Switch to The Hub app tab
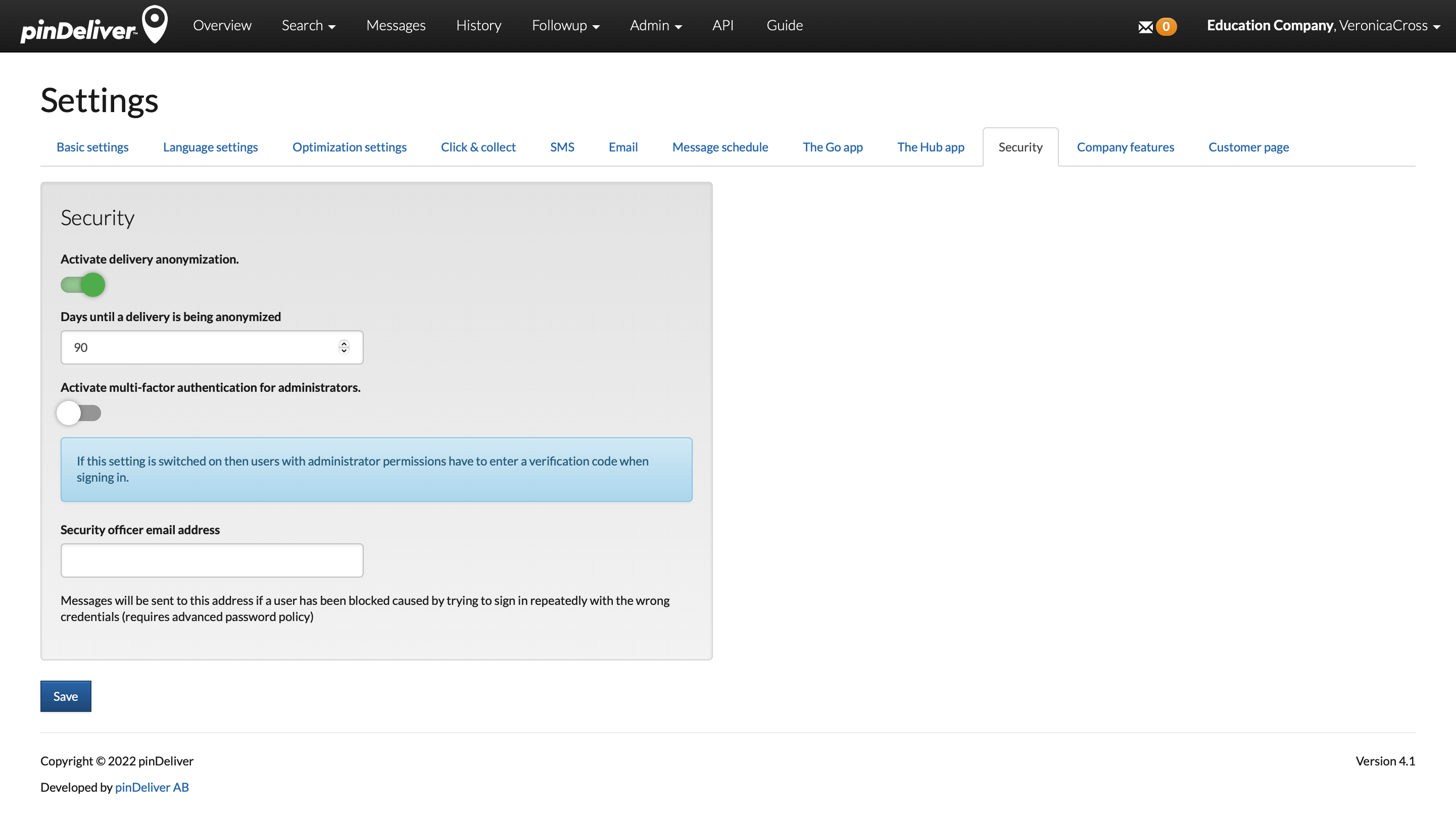 click(x=931, y=147)
